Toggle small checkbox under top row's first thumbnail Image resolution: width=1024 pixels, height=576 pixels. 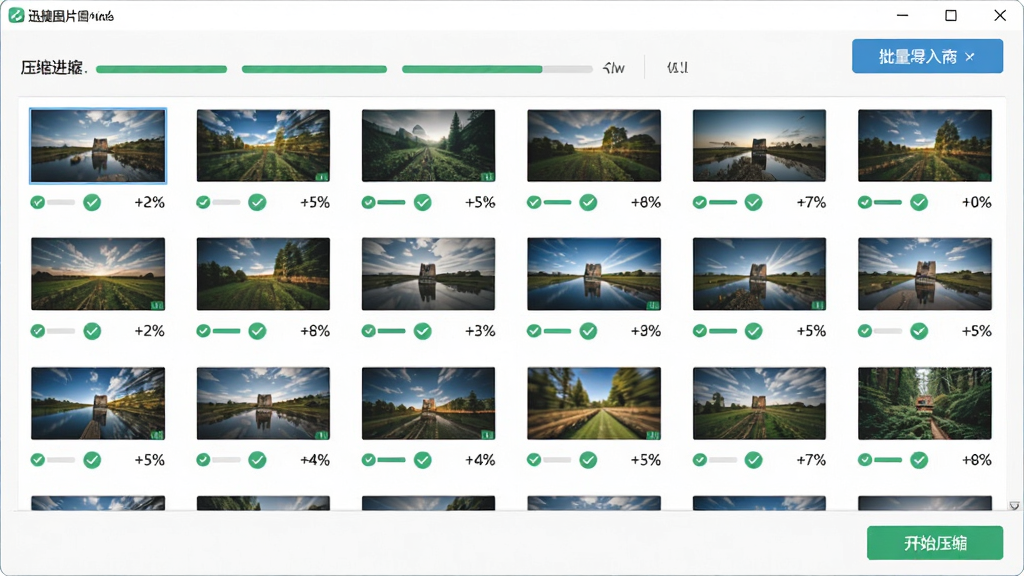point(37,202)
